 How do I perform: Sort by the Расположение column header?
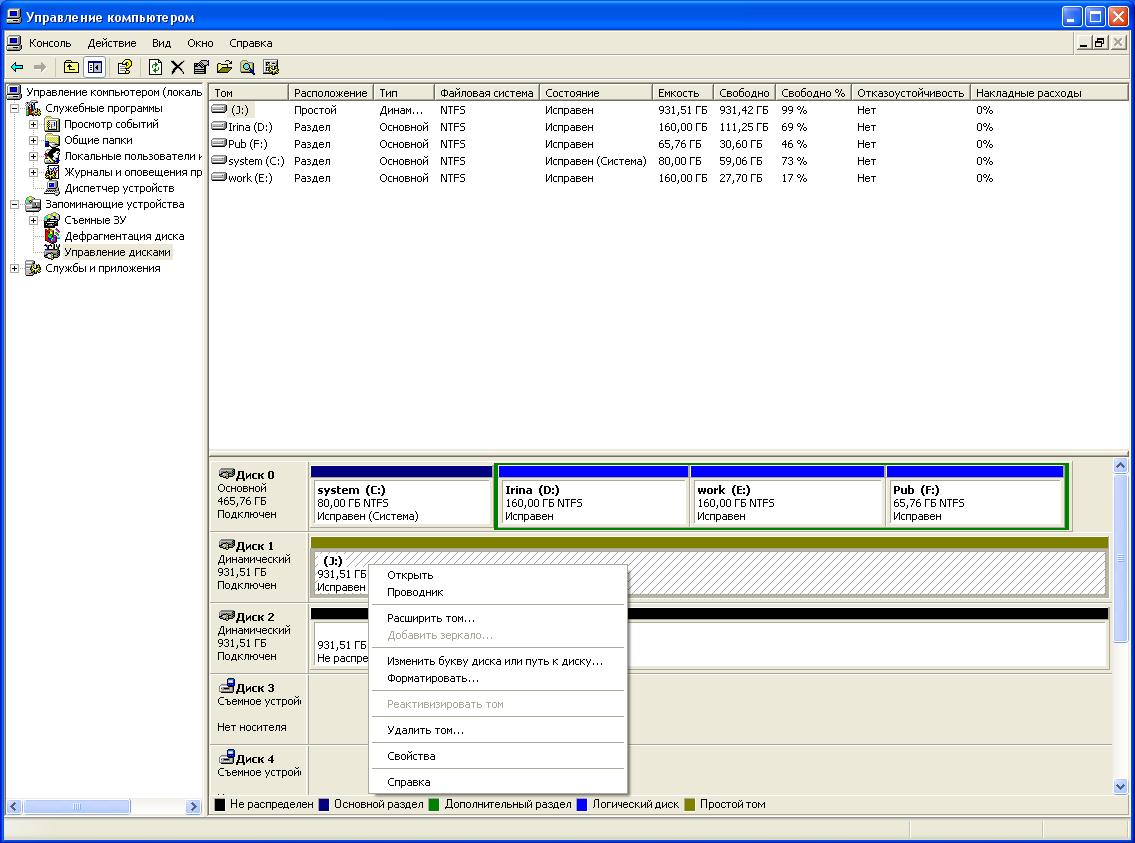[330, 93]
